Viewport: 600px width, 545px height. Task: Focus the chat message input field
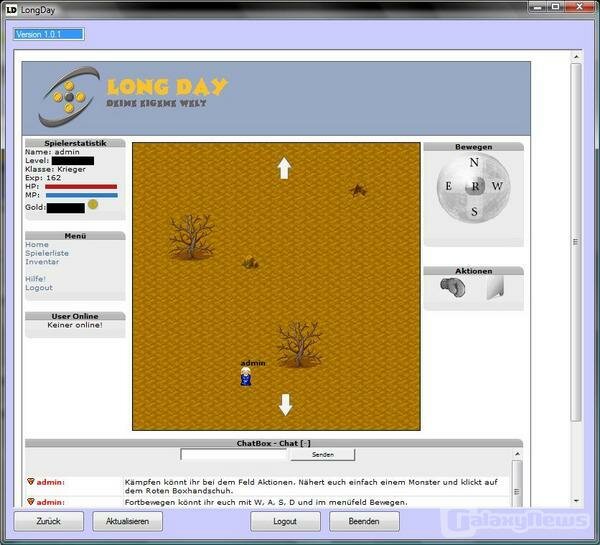pyautogui.click(x=234, y=454)
